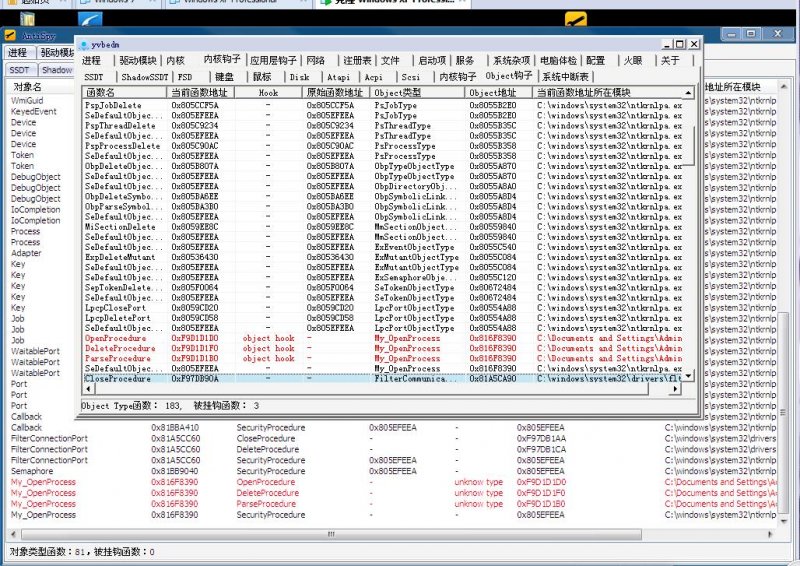This screenshot has height=566, width=800.
Task: Open the 内核钩子 sub-tab beside Scsi
Action: pyautogui.click(x=458, y=77)
